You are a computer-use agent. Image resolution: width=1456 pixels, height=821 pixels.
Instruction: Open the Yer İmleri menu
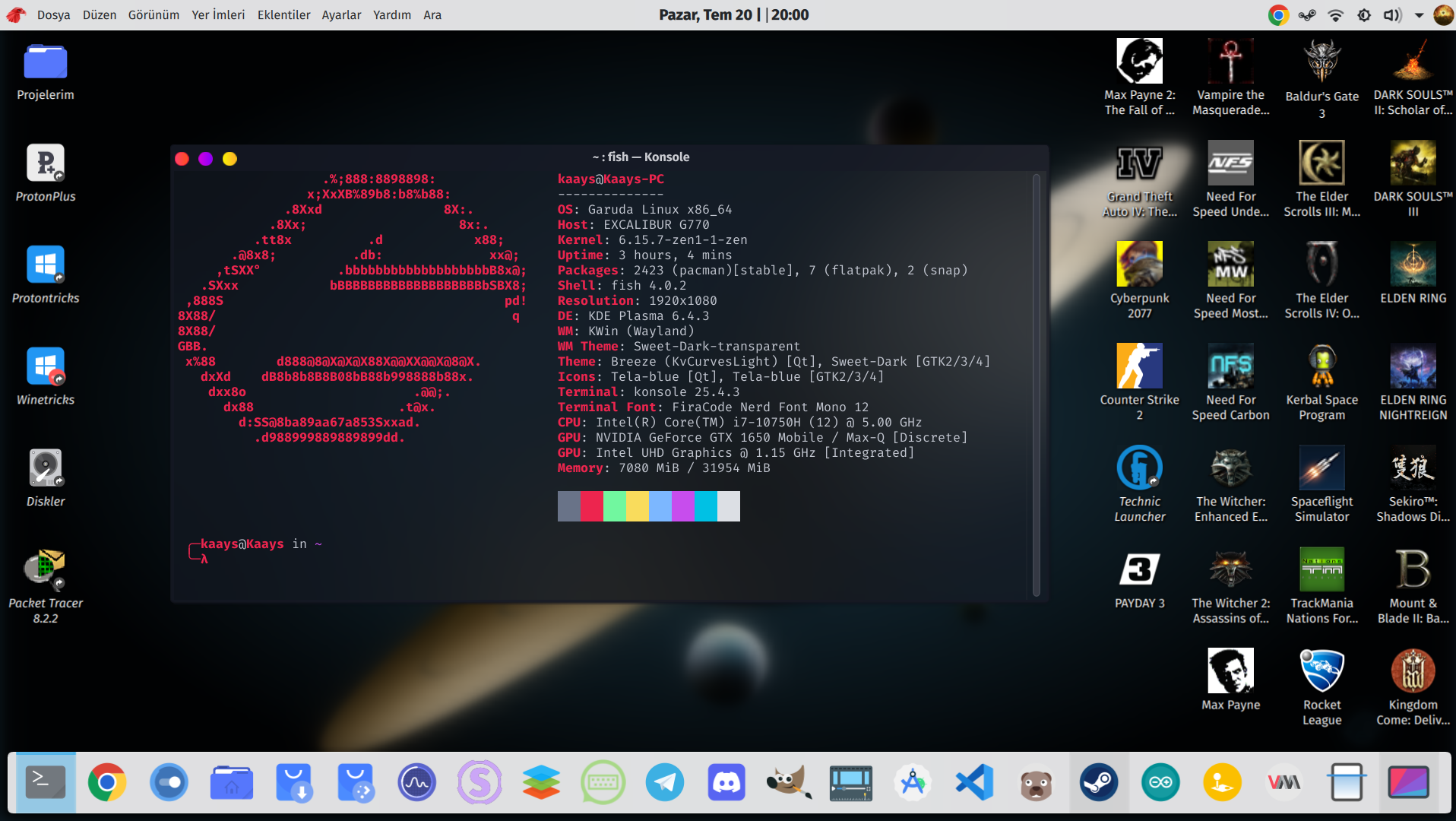pos(218,15)
